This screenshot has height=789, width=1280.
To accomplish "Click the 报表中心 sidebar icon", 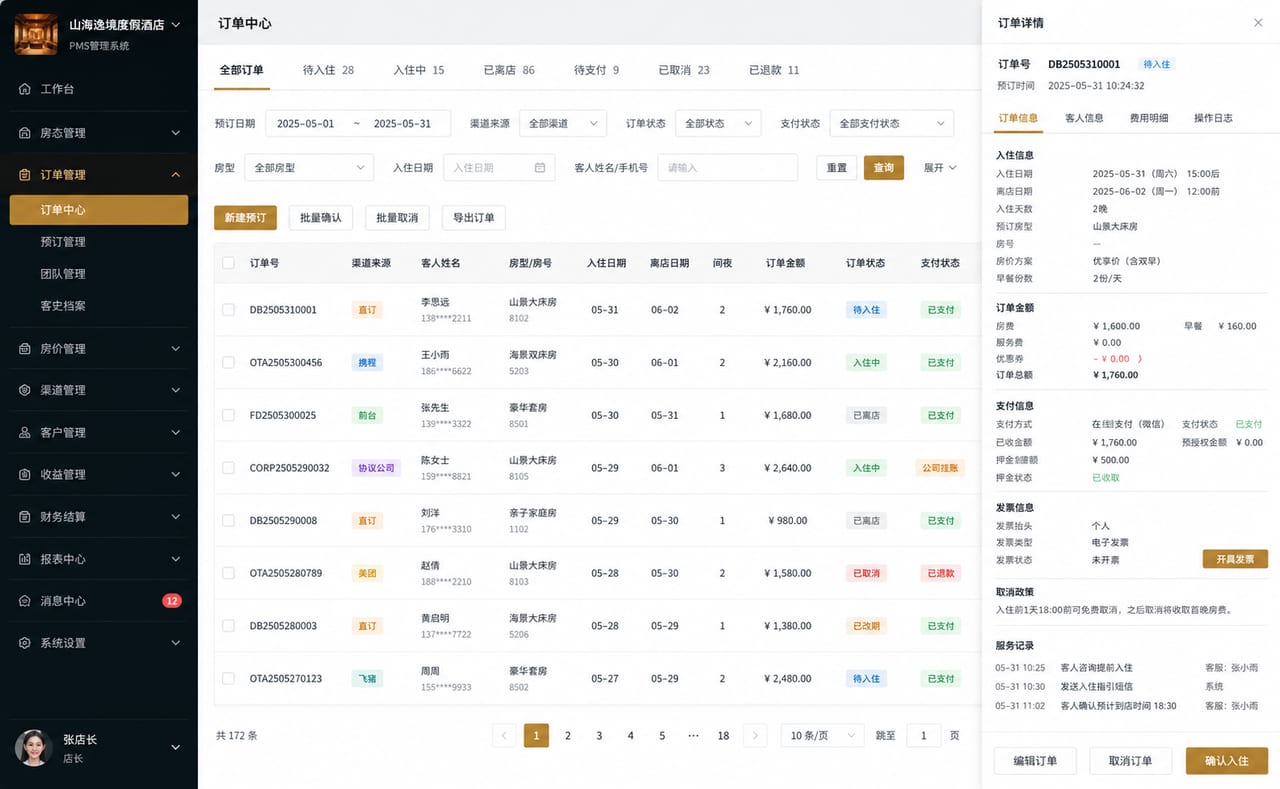I will click(25, 559).
